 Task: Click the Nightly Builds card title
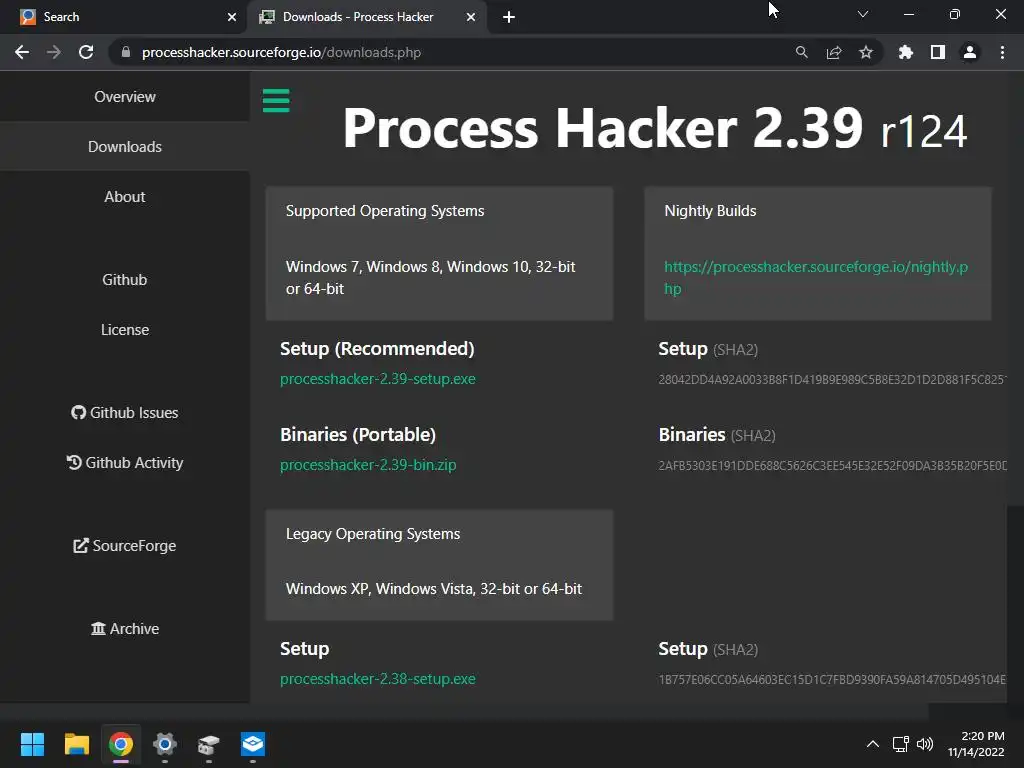tap(710, 211)
